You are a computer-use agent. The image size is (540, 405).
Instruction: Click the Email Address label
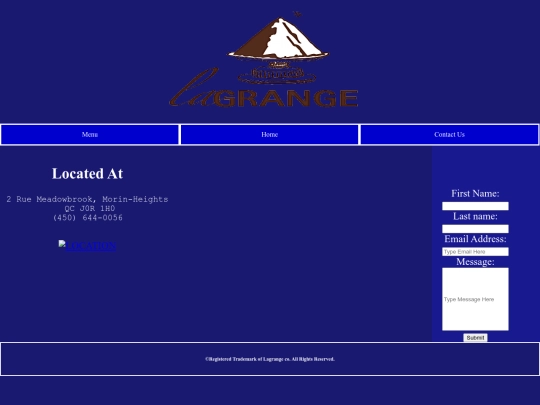click(x=475, y=239)
